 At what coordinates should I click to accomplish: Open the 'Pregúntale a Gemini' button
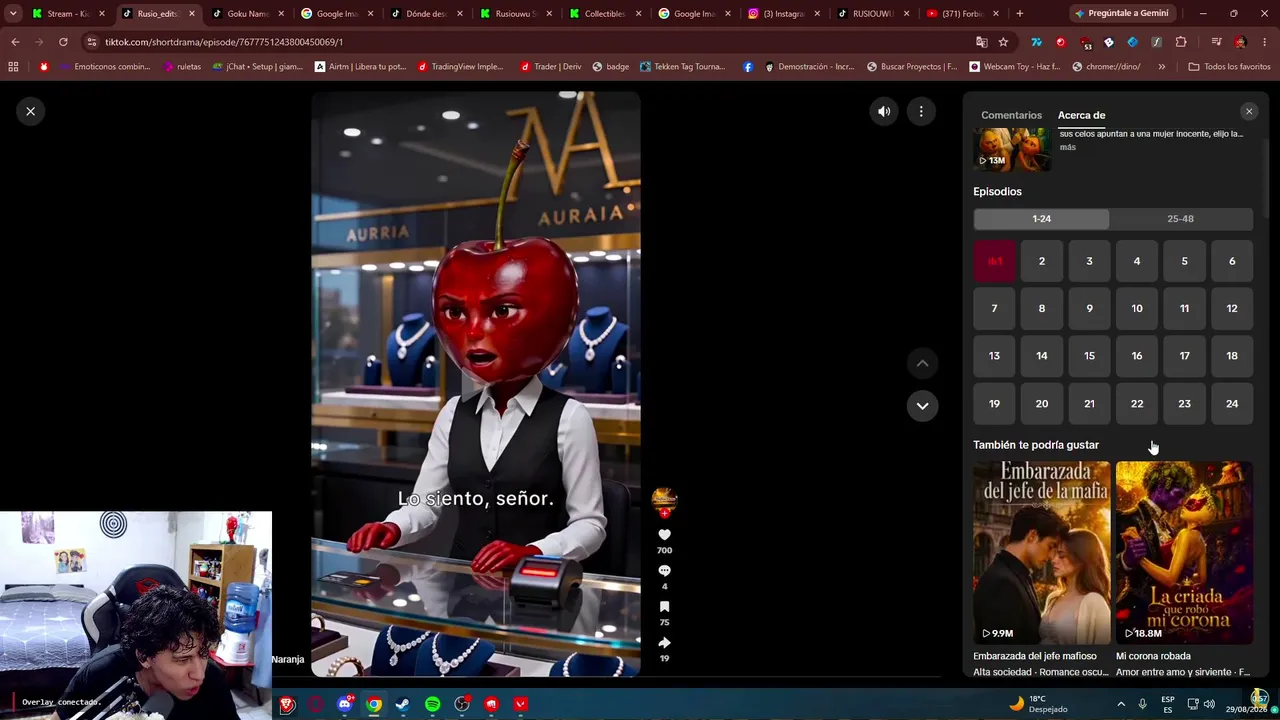point(1122,13)
